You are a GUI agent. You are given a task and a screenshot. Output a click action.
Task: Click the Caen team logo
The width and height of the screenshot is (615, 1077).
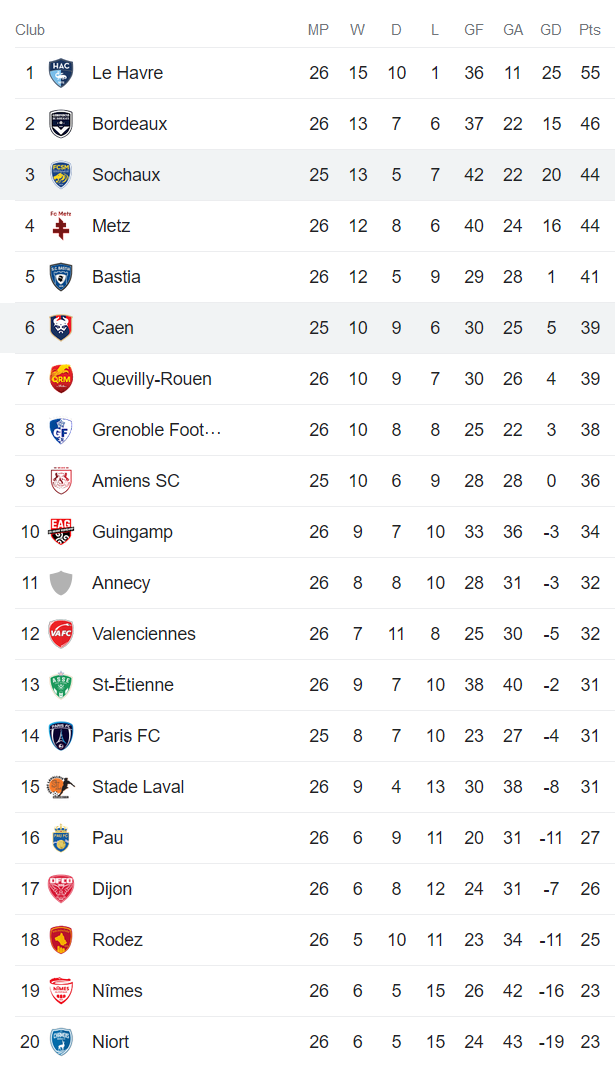pyautogui.click(x=61, y=328)
